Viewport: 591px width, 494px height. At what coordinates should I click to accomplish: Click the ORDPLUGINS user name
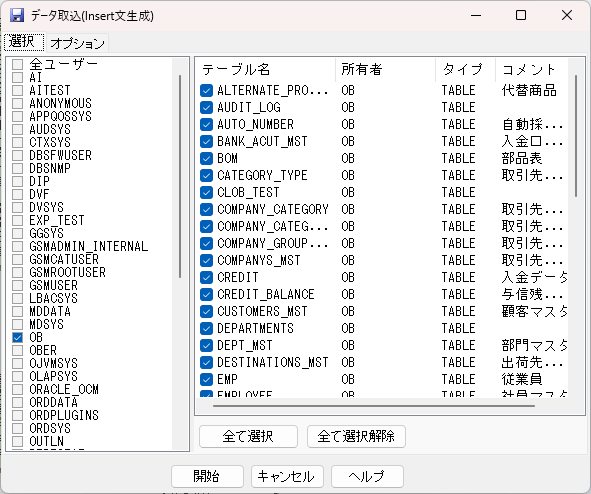point(64,415)
